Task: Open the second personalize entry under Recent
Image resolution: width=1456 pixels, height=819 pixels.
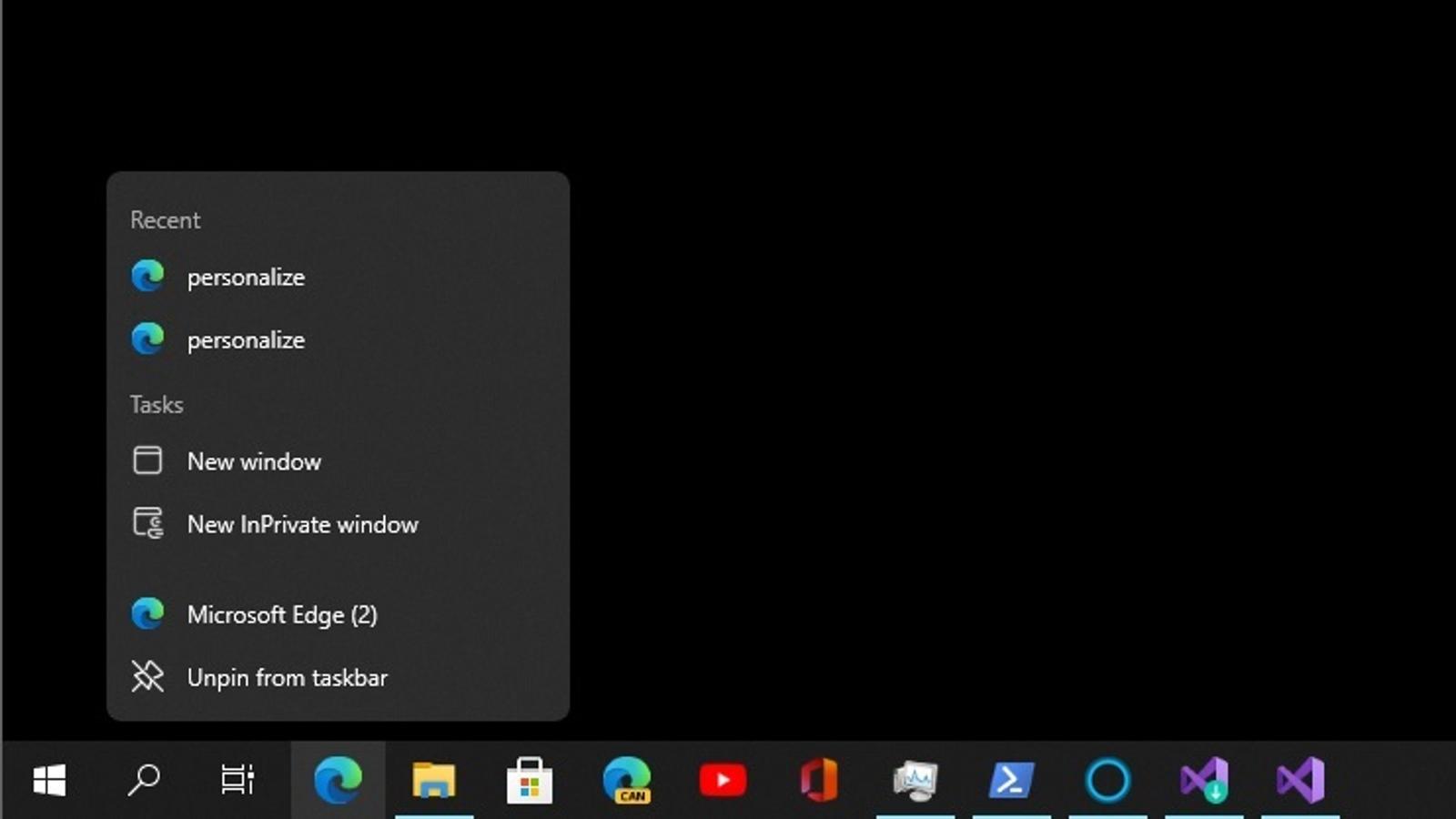Action: (338, 339)
